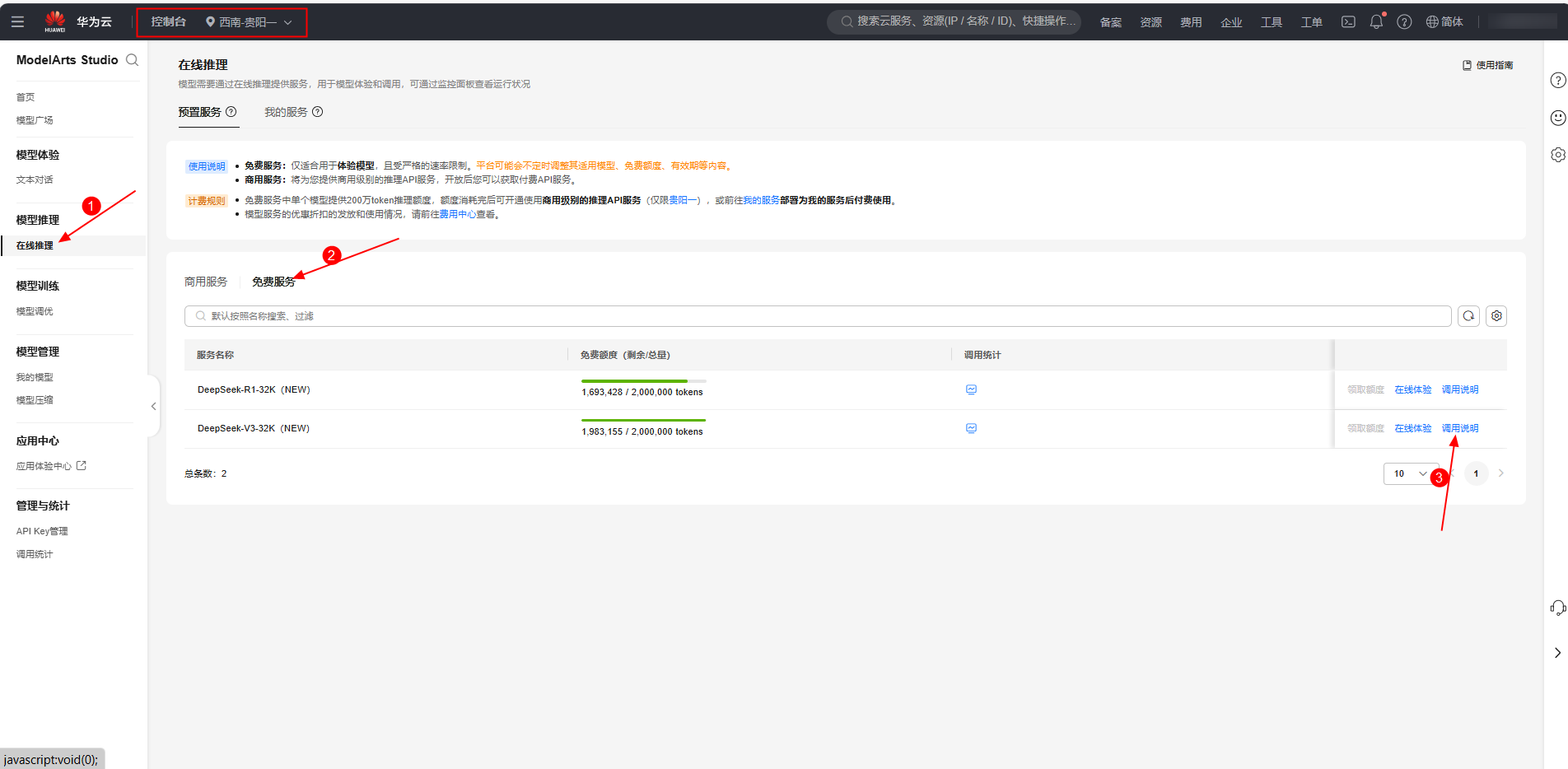This screenshot has width=1568, height=769.
Task: View DeepSeek-V3-32K call statistics icon
Action: click(x=971, y=428)
